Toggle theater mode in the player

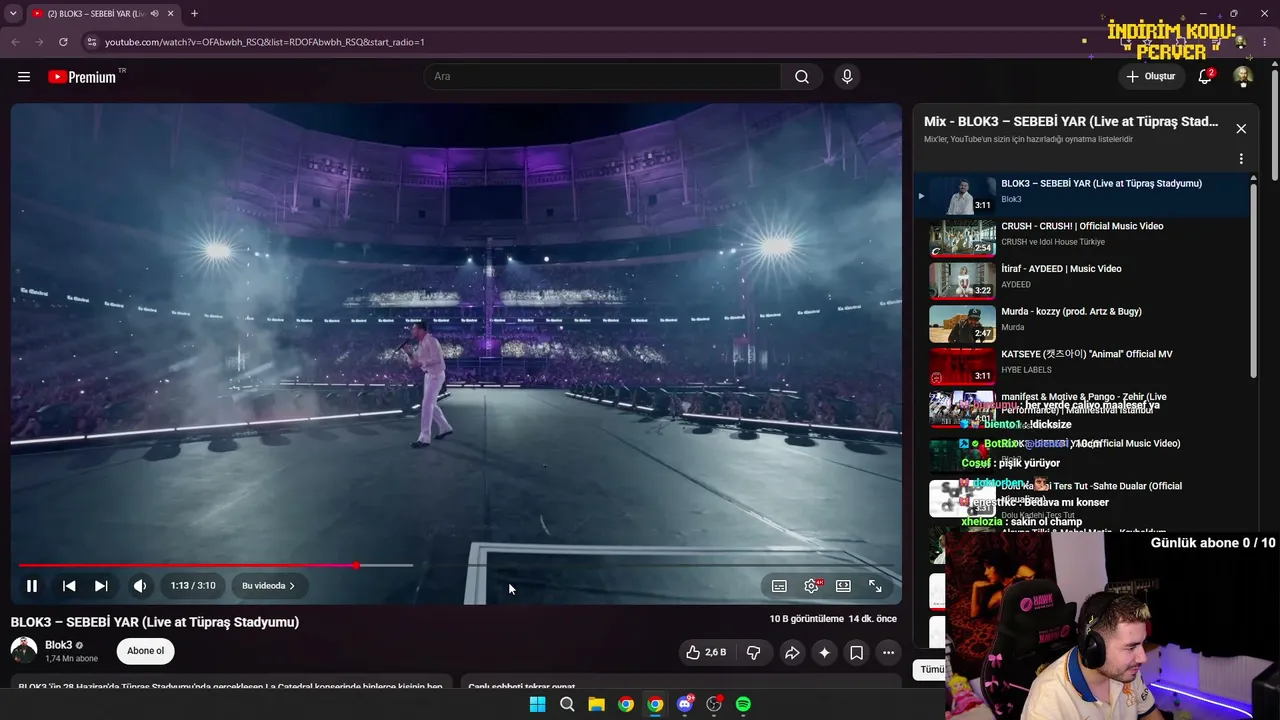(843, 586)
